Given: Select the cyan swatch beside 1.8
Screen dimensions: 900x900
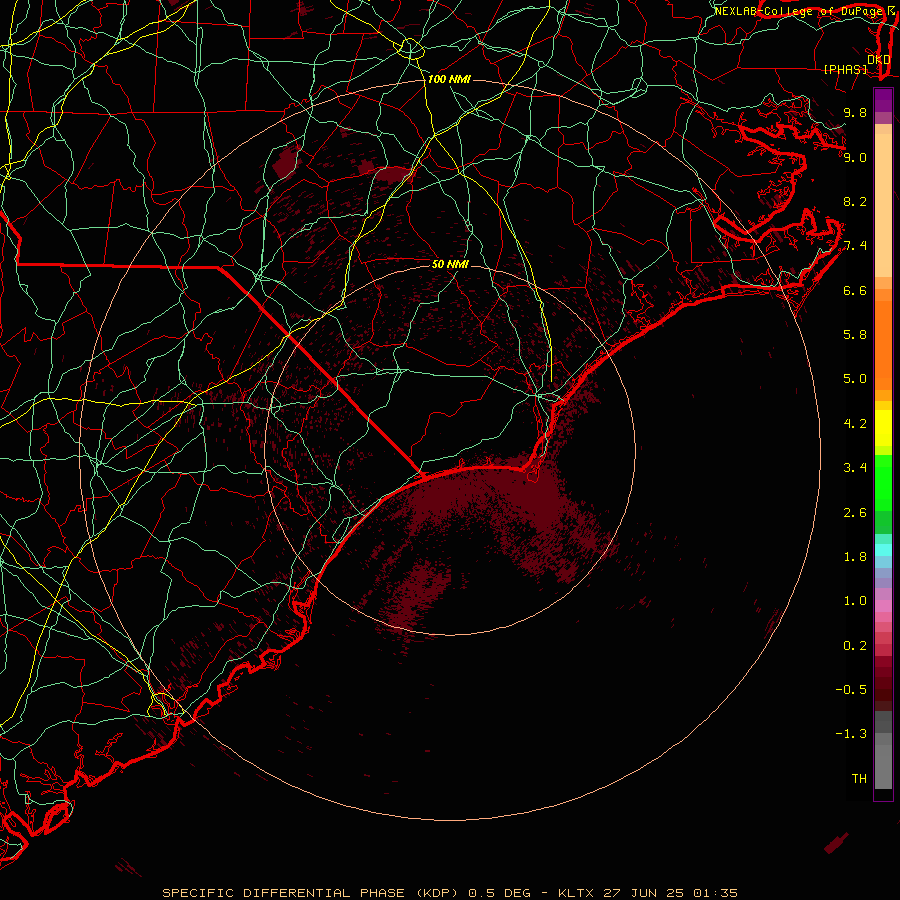Looking at the screenshot, I should click(x=883, y=550).
